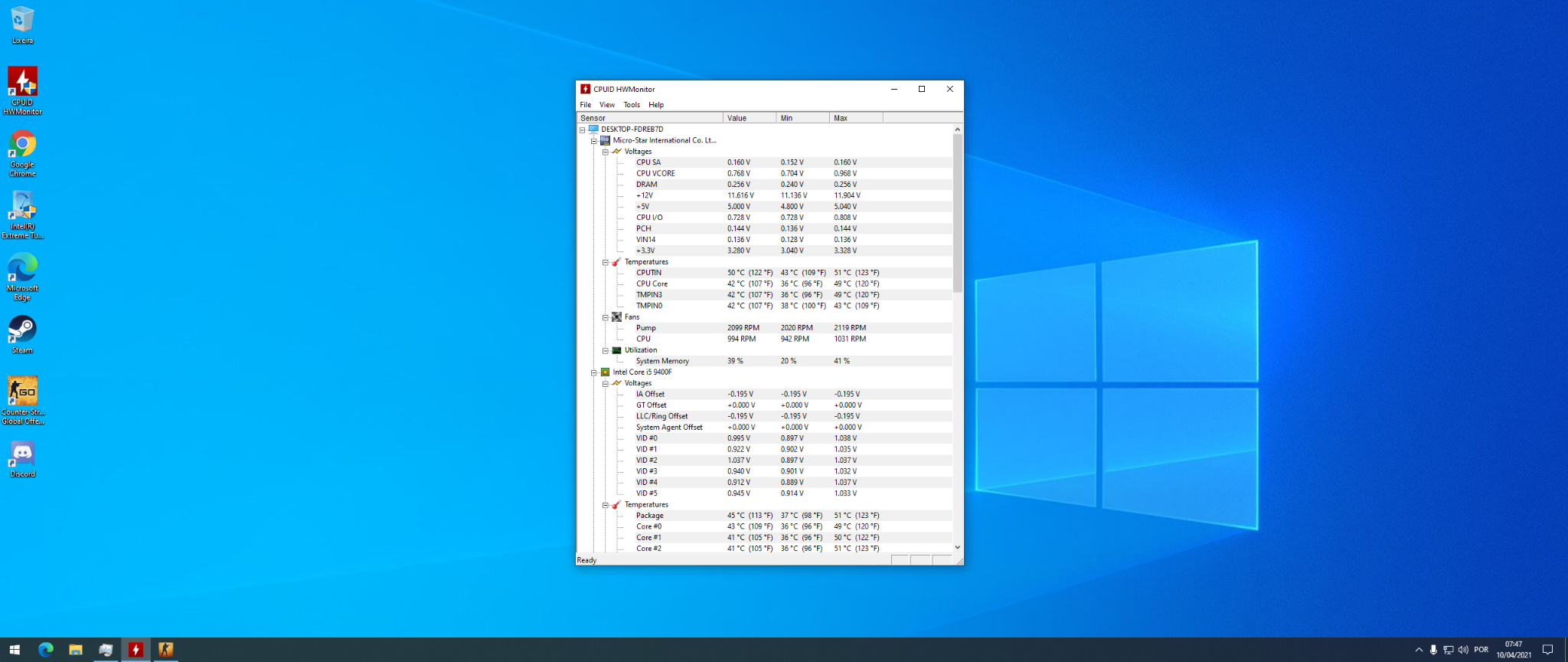This screenshot has height=662, width=1568.
Task: Click the Micro-Star motherboard icon
Action: pos(605,140)
